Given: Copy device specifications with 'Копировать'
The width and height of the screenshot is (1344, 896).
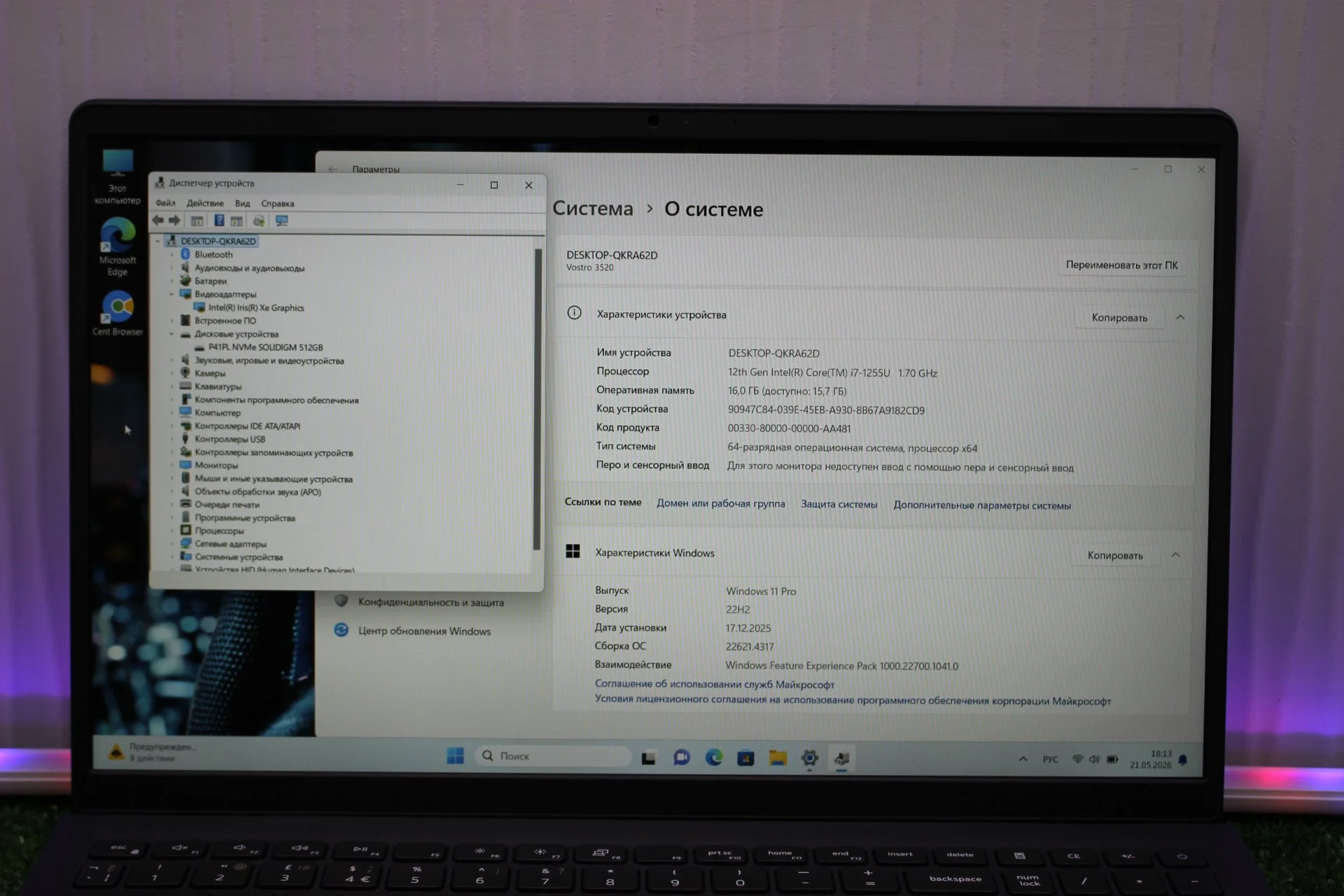Looking at the screenshot, I should click(x=1119, y=318).
